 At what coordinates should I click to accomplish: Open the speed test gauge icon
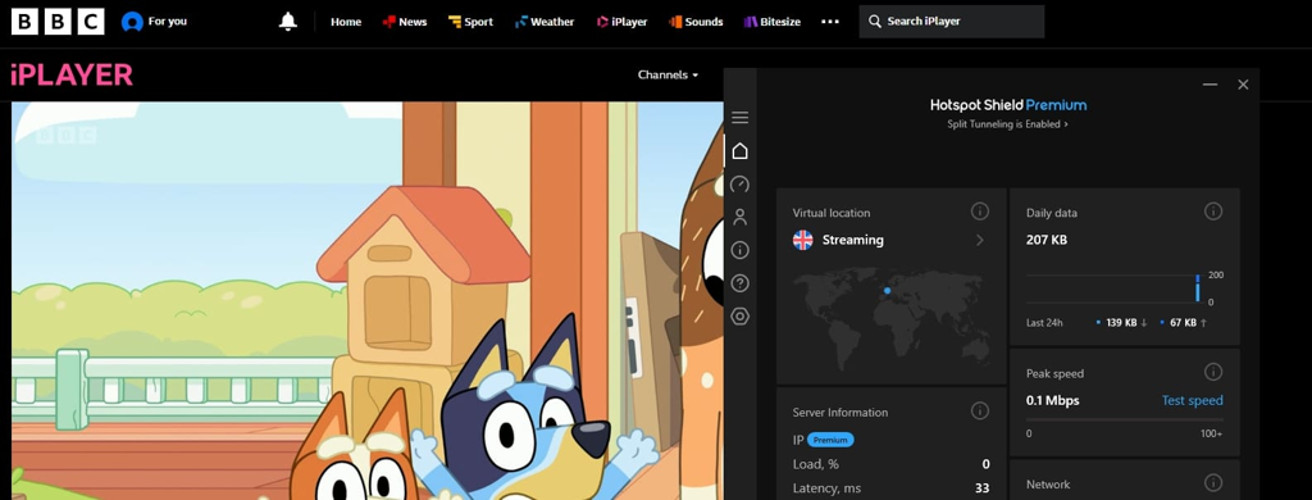pos(740,184)
